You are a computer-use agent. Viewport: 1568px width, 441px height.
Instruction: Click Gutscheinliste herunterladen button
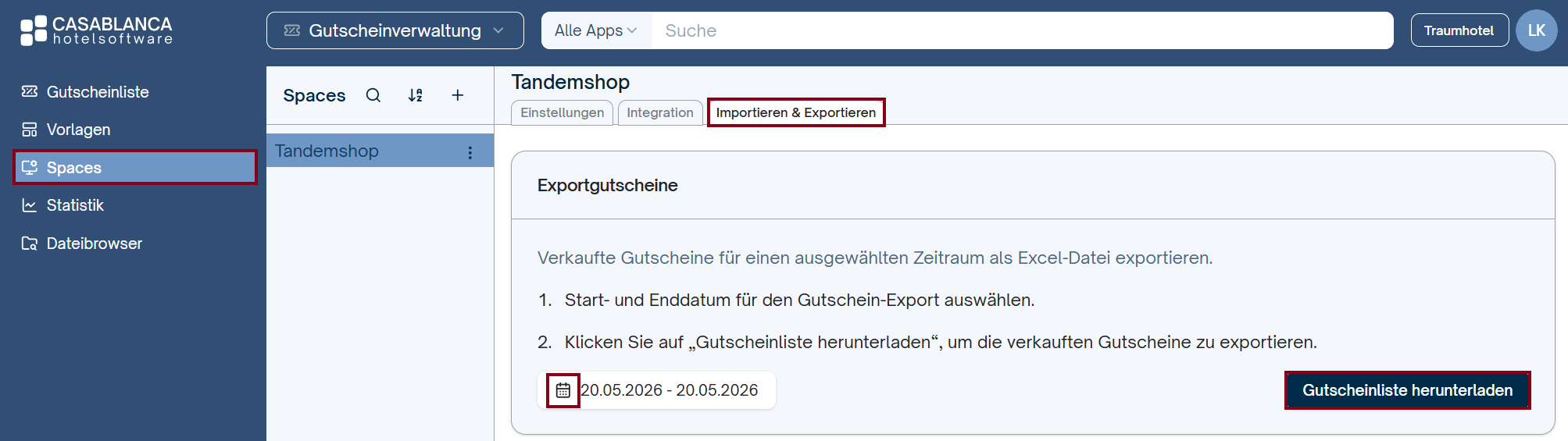(x=1408, y=390)
